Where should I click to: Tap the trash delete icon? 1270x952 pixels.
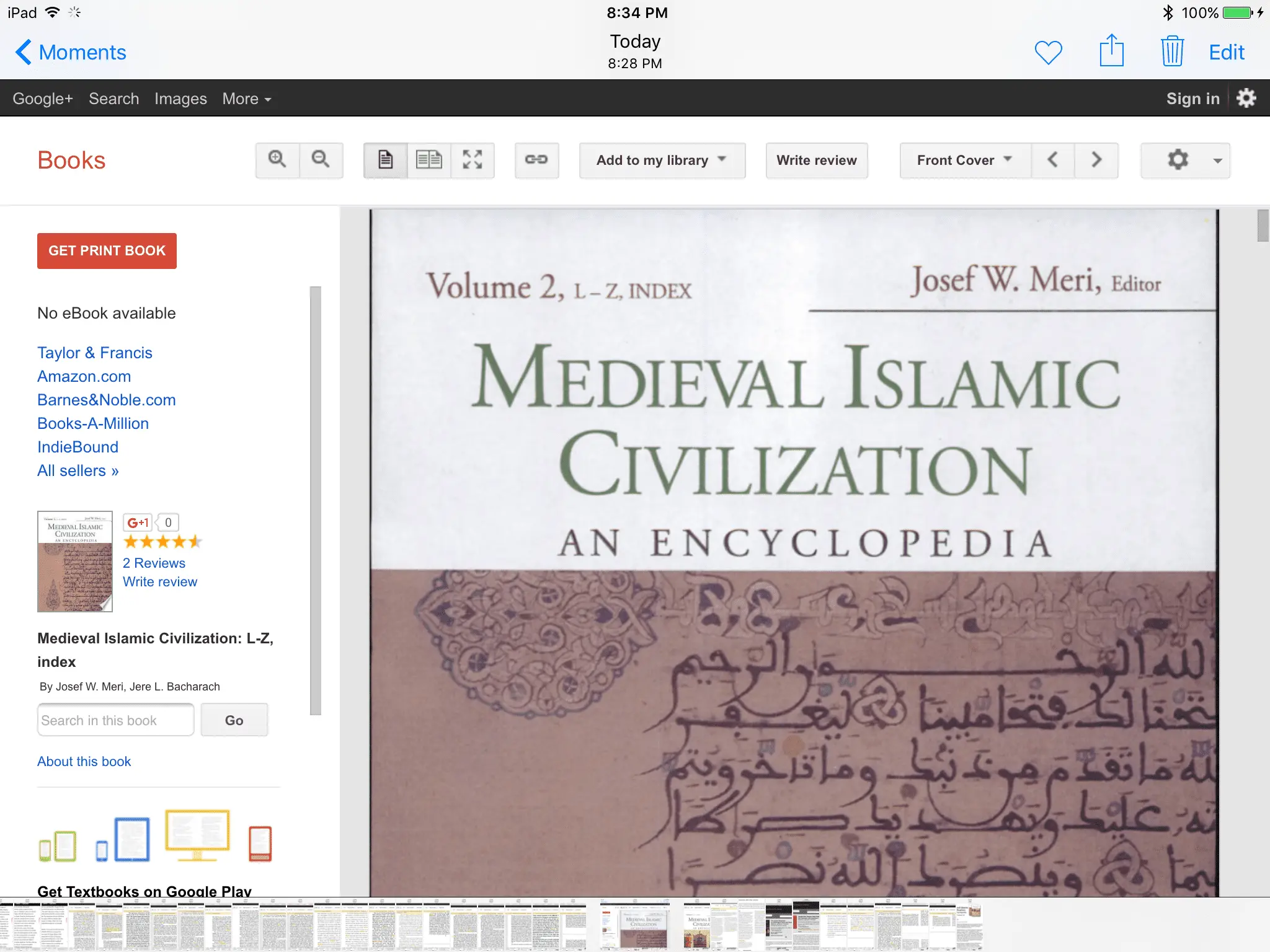(1172, 51)
